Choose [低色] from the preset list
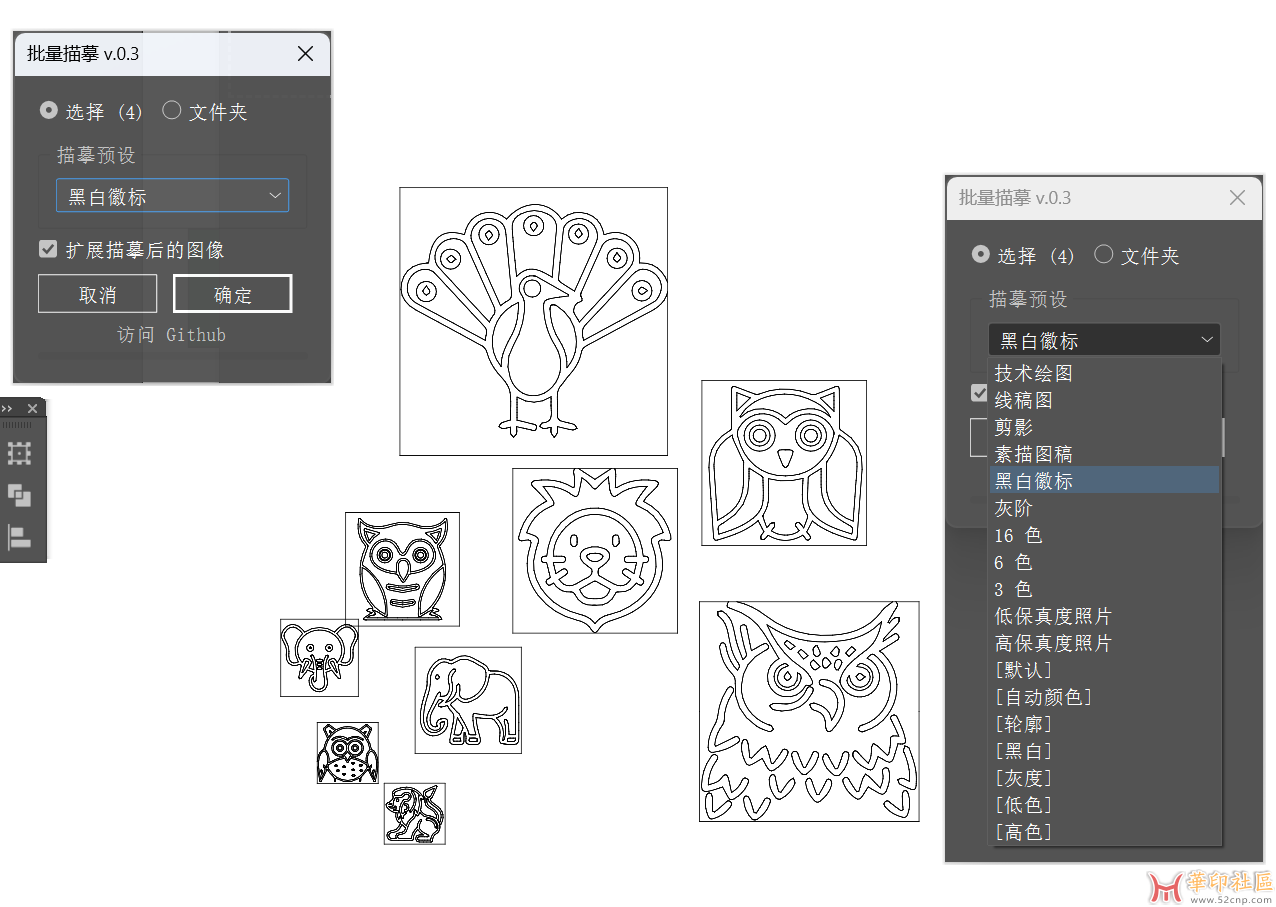This screenshot has width=1276, height=907. pos(1105,805)
